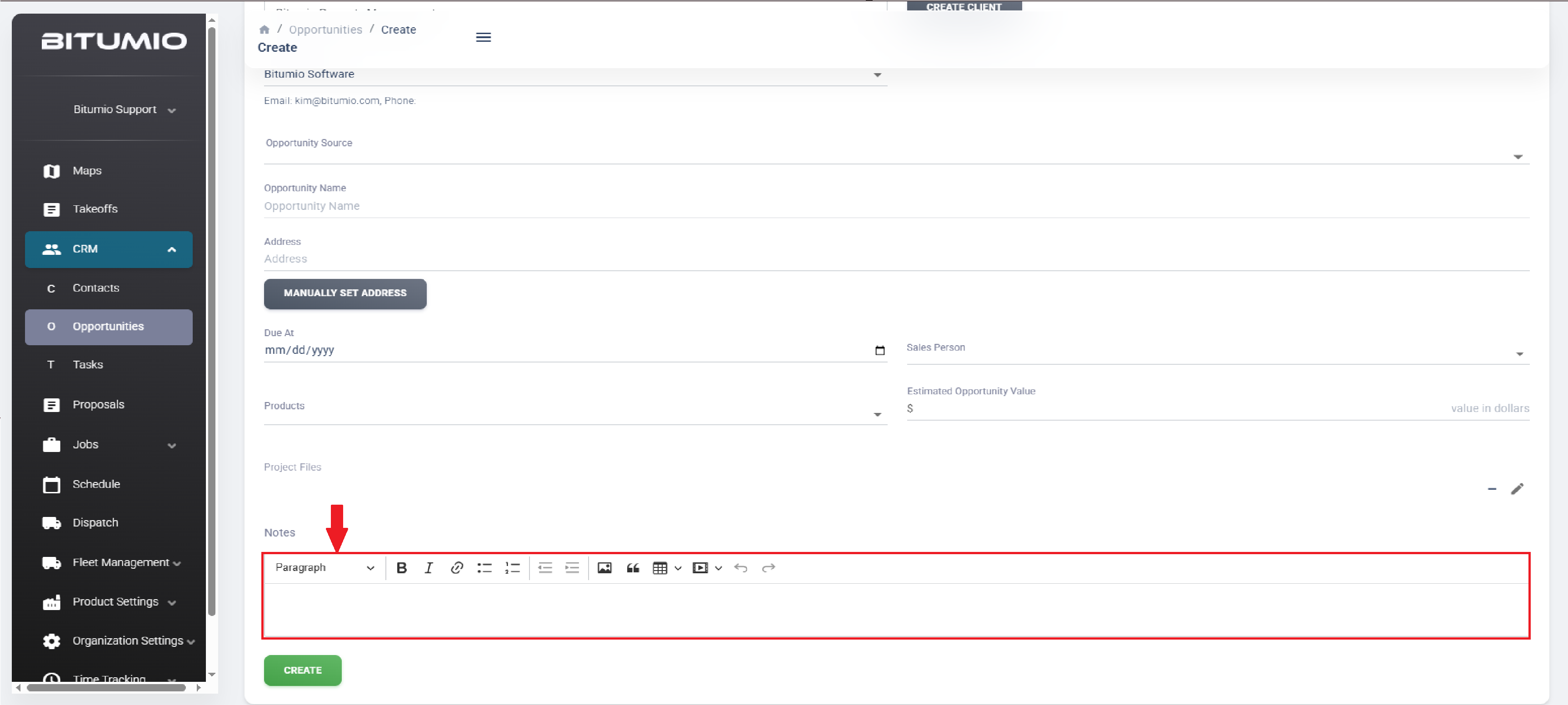Click the Jobs briefcase icon
The height and width of the screenshot is (705, 1568).
click(x=52, y=445)
